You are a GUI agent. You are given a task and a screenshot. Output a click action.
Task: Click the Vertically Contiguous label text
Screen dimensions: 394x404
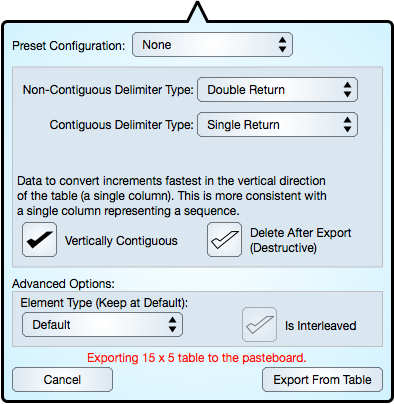(121, 241)
